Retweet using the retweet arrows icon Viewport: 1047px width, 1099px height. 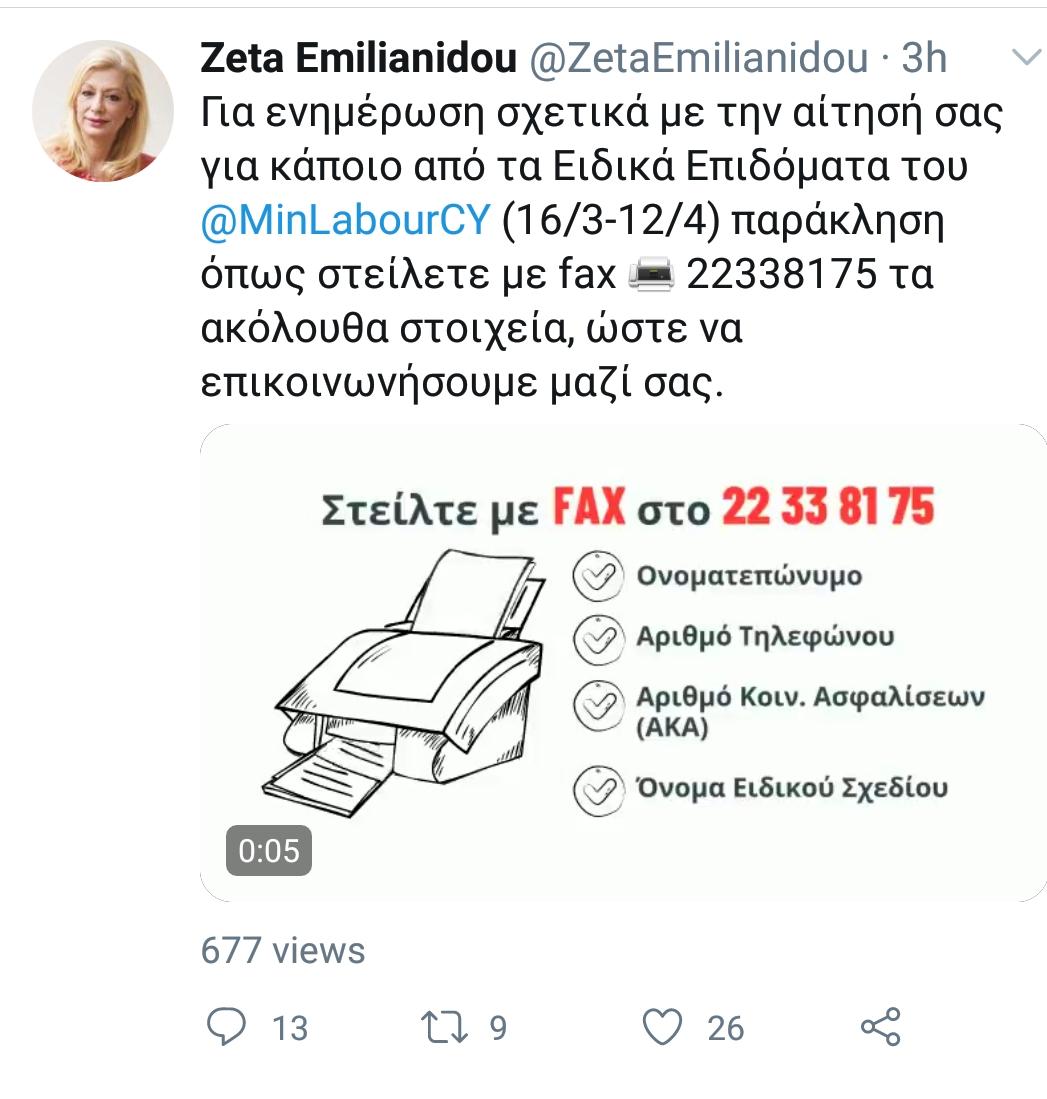(x=444, y=1028)
